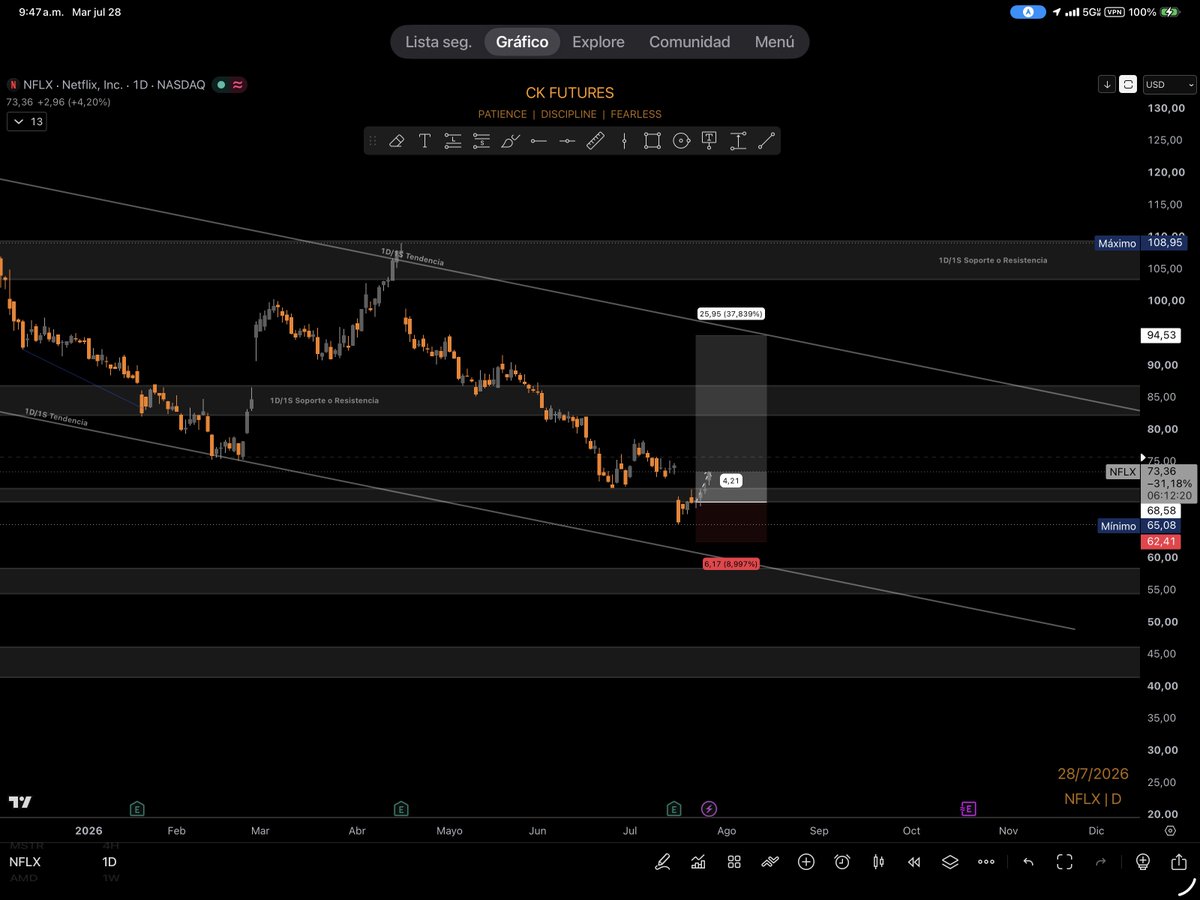
Task: Select the Text tool in drawing toolbar
Action: [424, 141]
